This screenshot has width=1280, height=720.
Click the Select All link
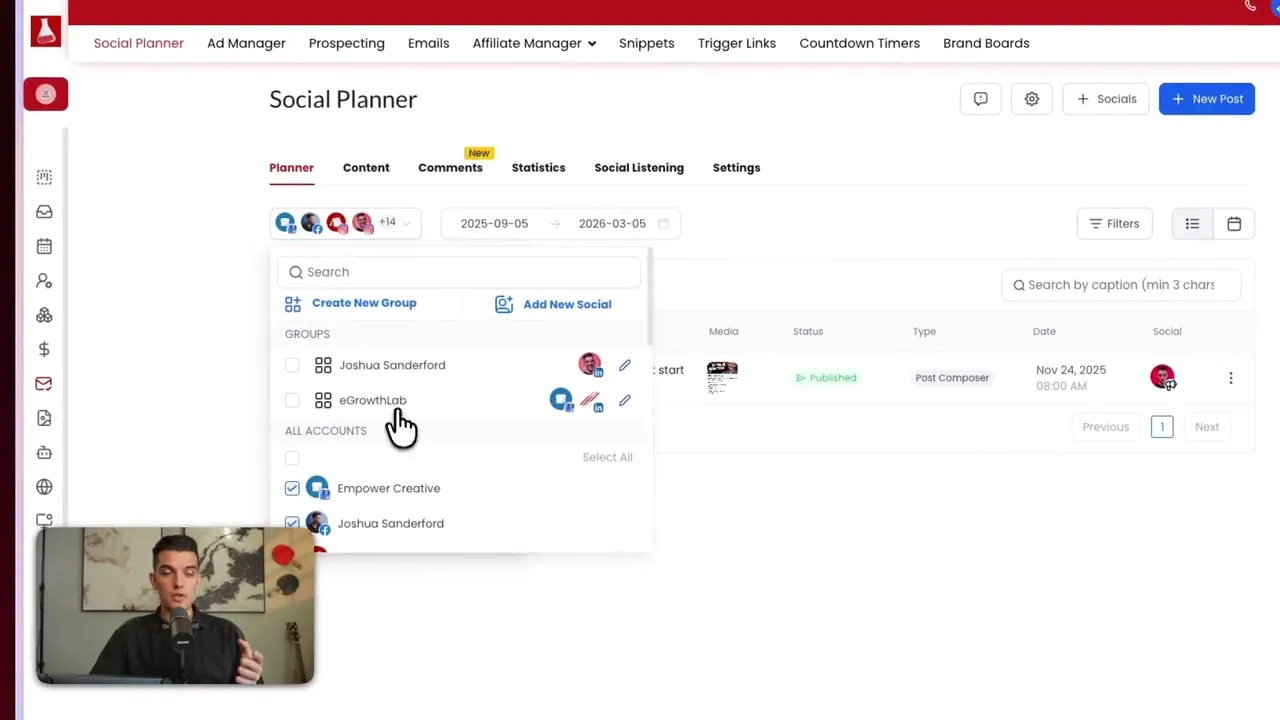point(607,457)
